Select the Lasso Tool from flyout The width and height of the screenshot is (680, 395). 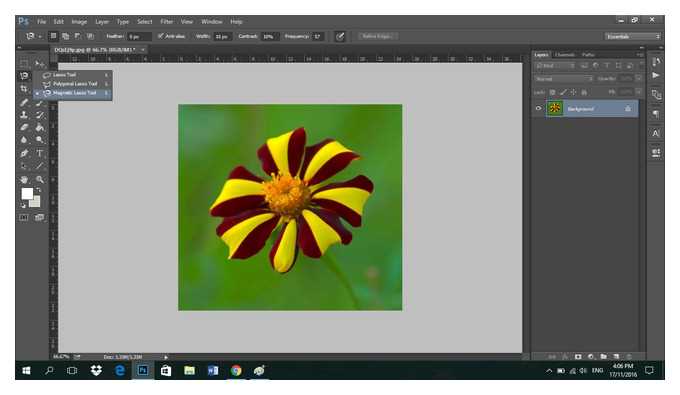pyautogui.click(x=74, y=75)
